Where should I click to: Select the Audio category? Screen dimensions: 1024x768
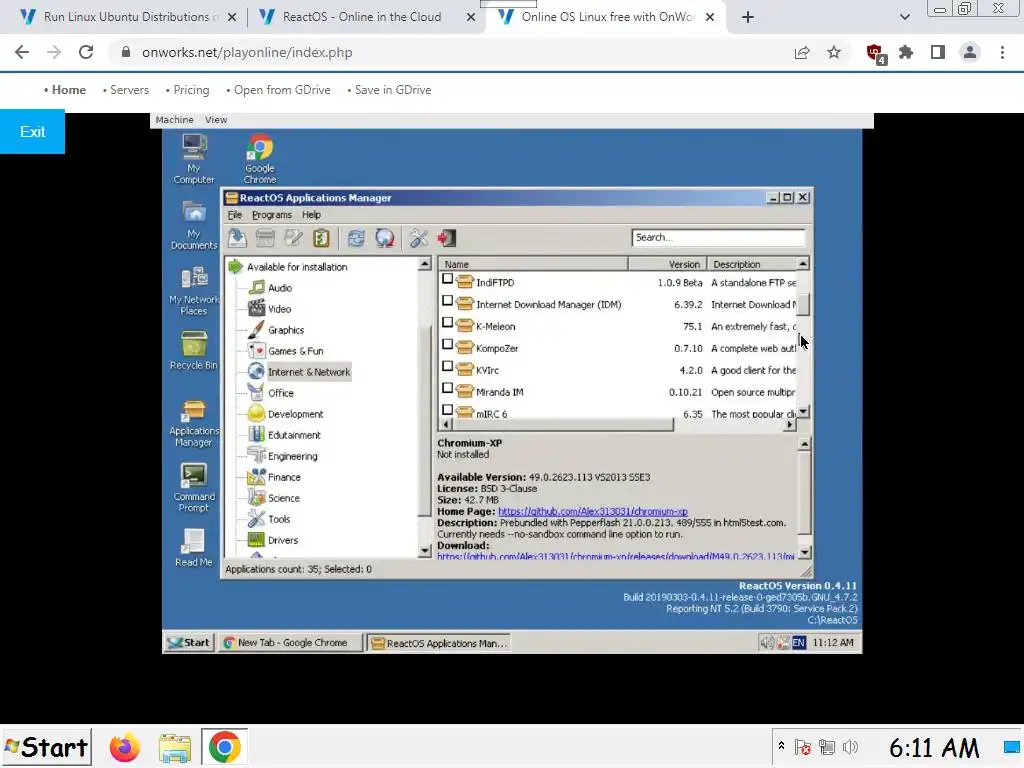coord(280,288)
